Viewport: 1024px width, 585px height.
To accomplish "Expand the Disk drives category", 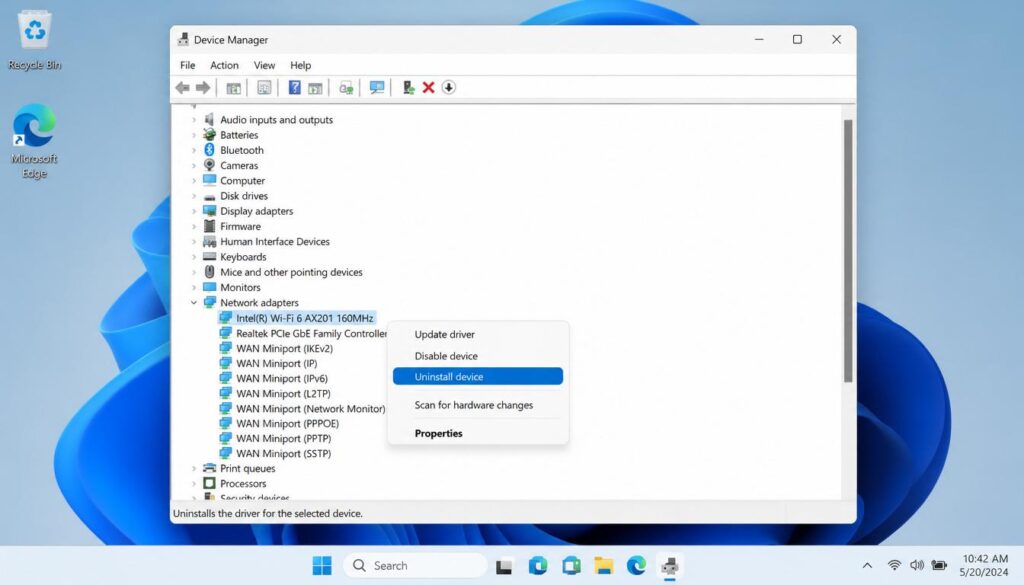I will [194, 196].
